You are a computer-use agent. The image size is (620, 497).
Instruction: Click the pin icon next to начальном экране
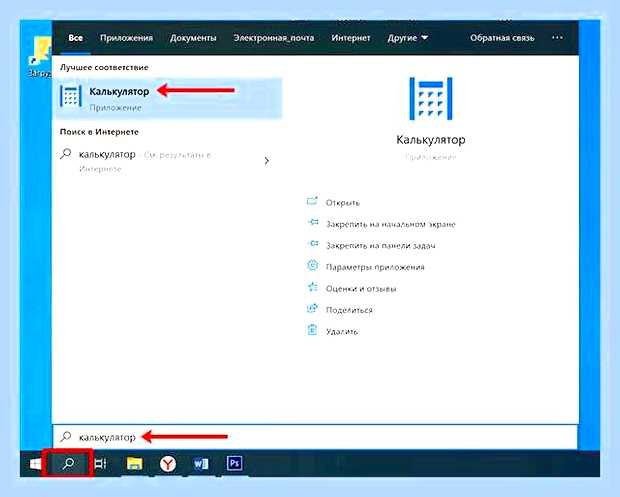click(x=313, y=222)
